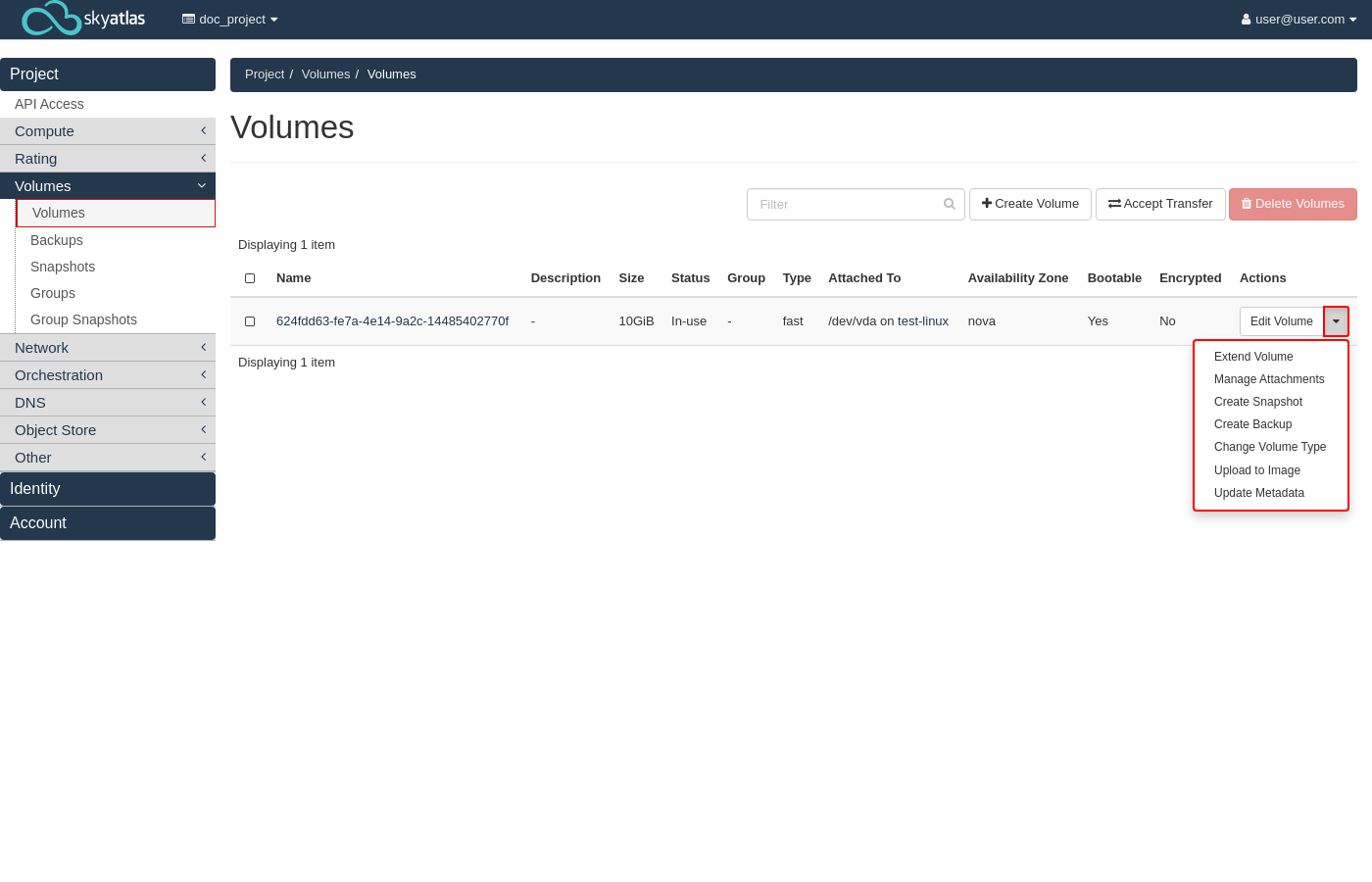
Task: Open volume 624fdd63-fe7a-4e14 name link
Action: point(392,321)
